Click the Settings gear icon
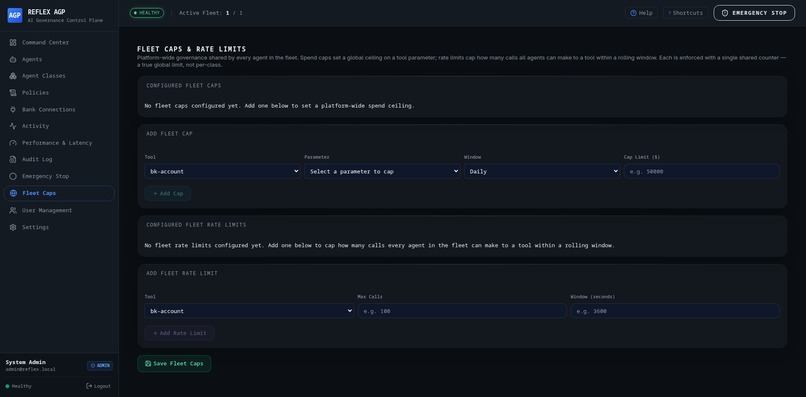The image size is (806, 397). point(13,227)
